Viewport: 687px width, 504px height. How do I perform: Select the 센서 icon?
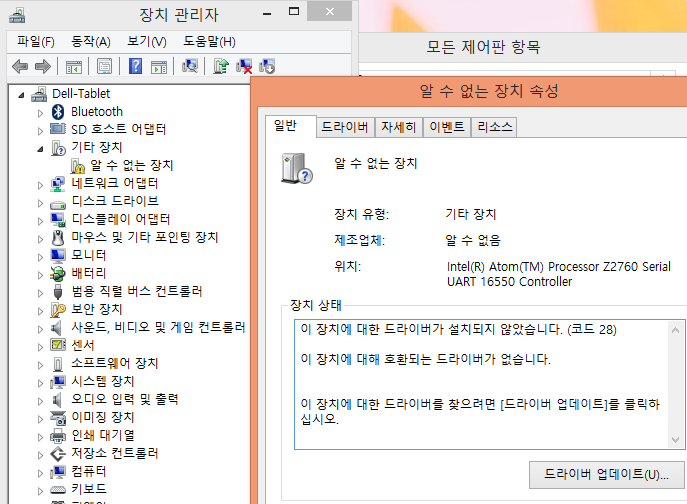click(x=58, y=345)
